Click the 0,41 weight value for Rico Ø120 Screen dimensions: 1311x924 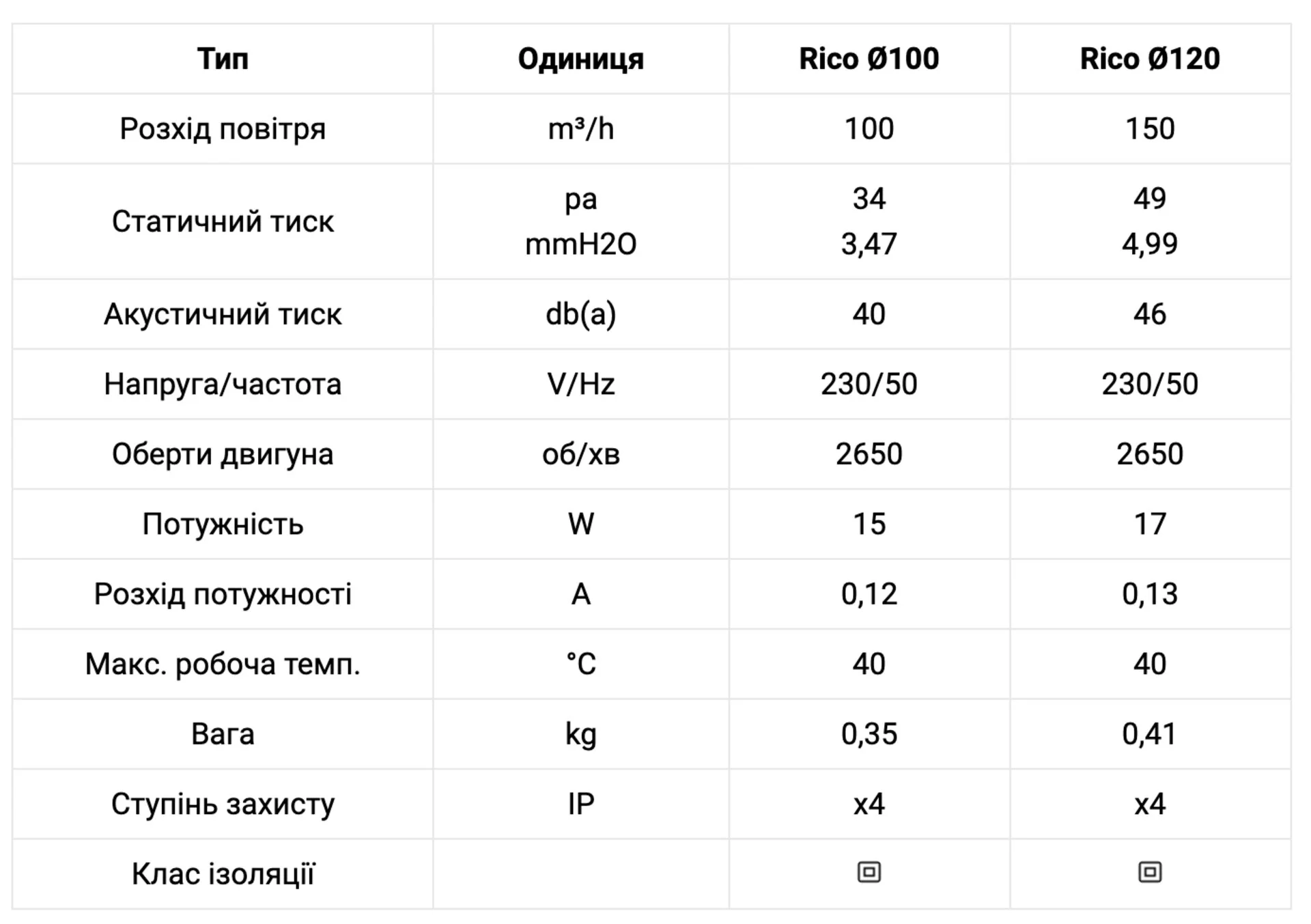(1150, 734)
